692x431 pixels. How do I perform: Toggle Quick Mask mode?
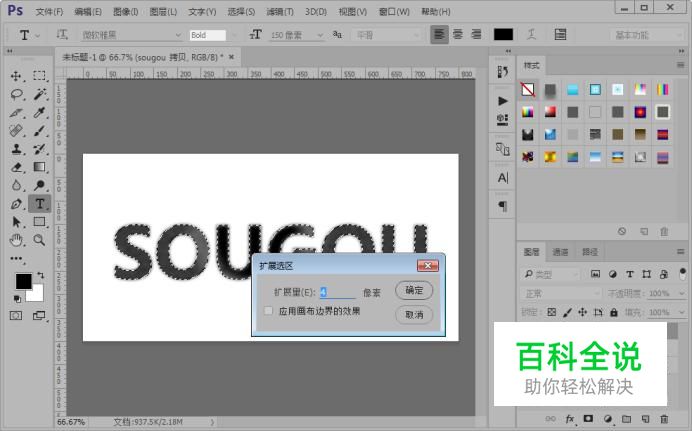pyautogui.click(x=16, y=315)
